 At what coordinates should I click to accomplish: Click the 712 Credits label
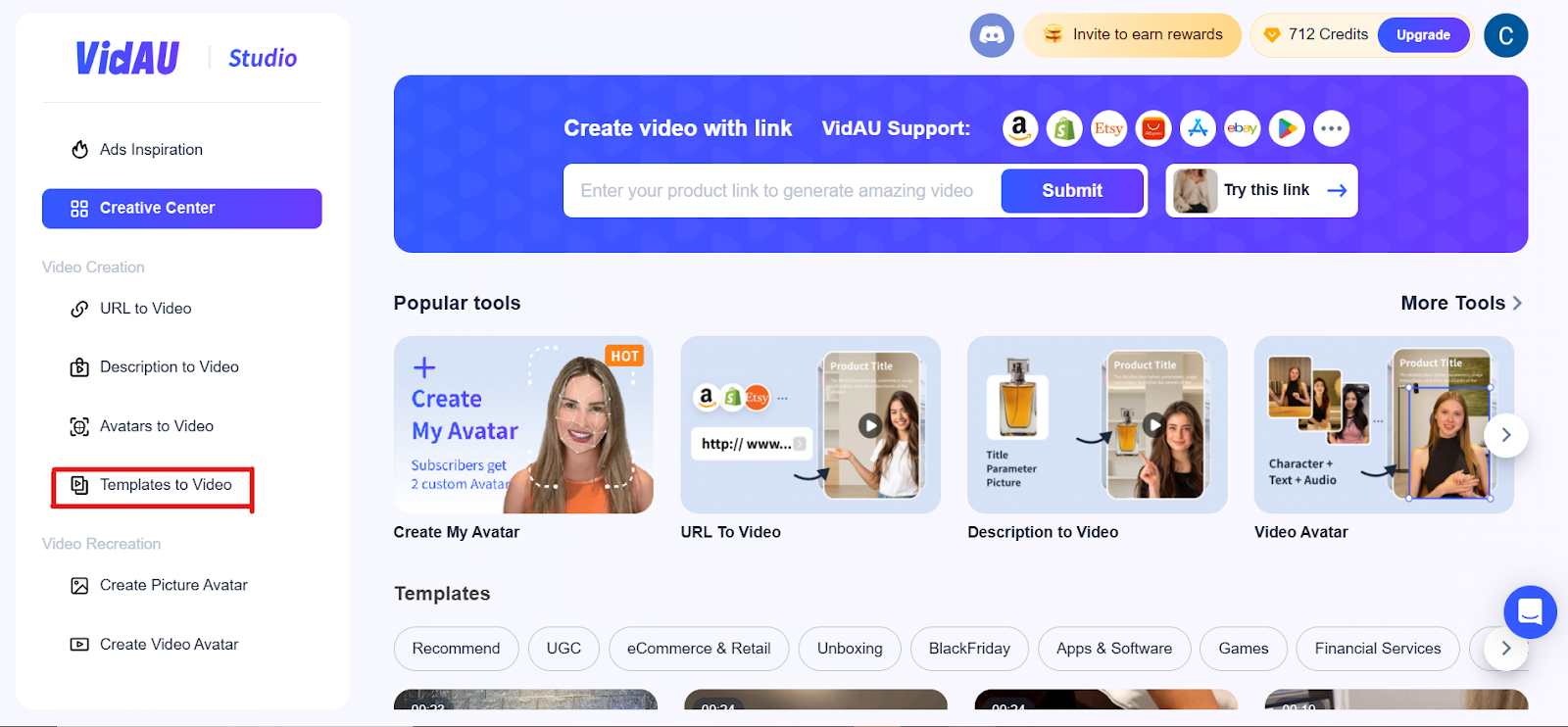(1328, 34)
